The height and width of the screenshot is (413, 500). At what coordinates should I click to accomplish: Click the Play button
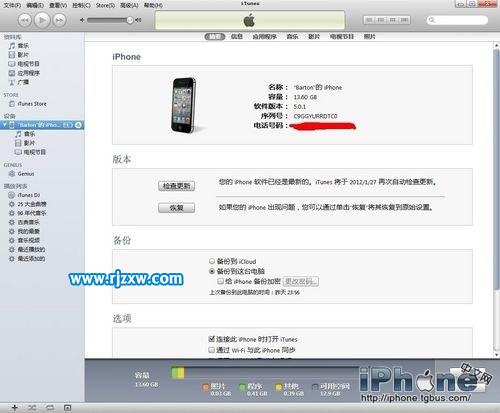42,20
